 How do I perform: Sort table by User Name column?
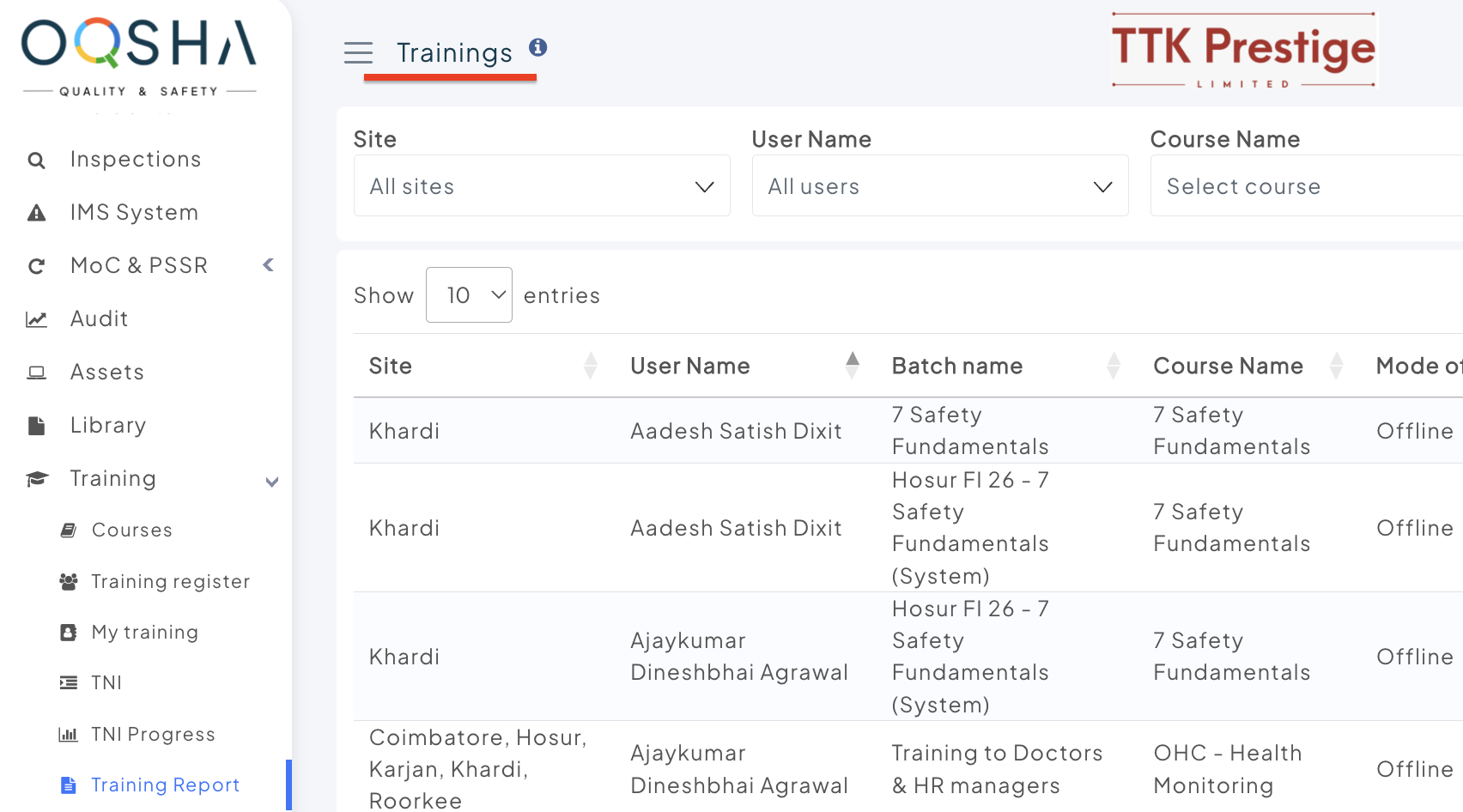coord(852,366)
